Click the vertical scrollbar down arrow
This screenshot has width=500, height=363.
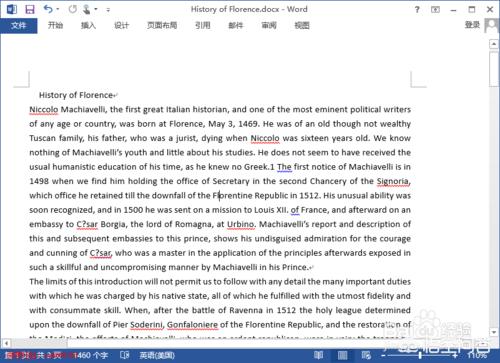(x=494, y=332)
